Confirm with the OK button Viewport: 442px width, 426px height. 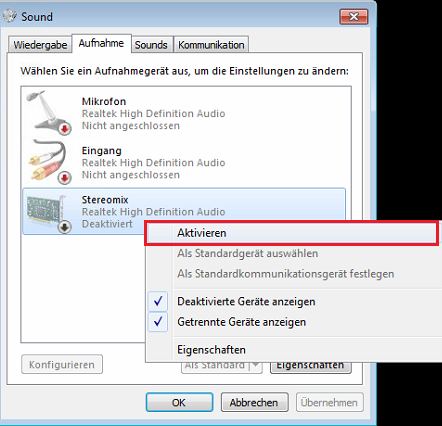179,402
